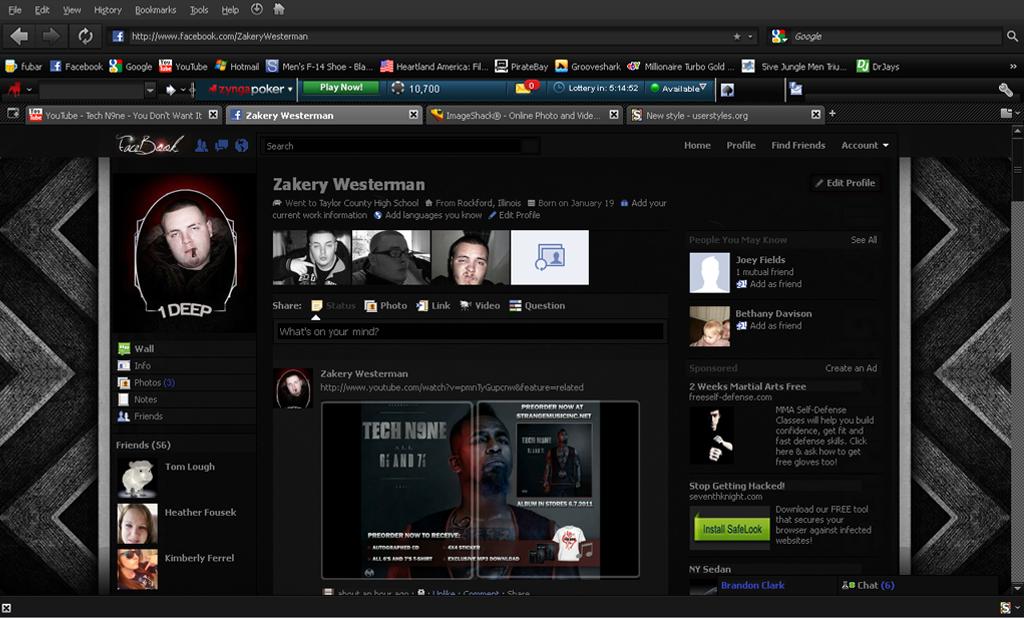Viewport: 1024px width, 619px height.
Task: Open Heather Fousek friend thumbnail
Action: pyautogui.click(x=138, y=524)
